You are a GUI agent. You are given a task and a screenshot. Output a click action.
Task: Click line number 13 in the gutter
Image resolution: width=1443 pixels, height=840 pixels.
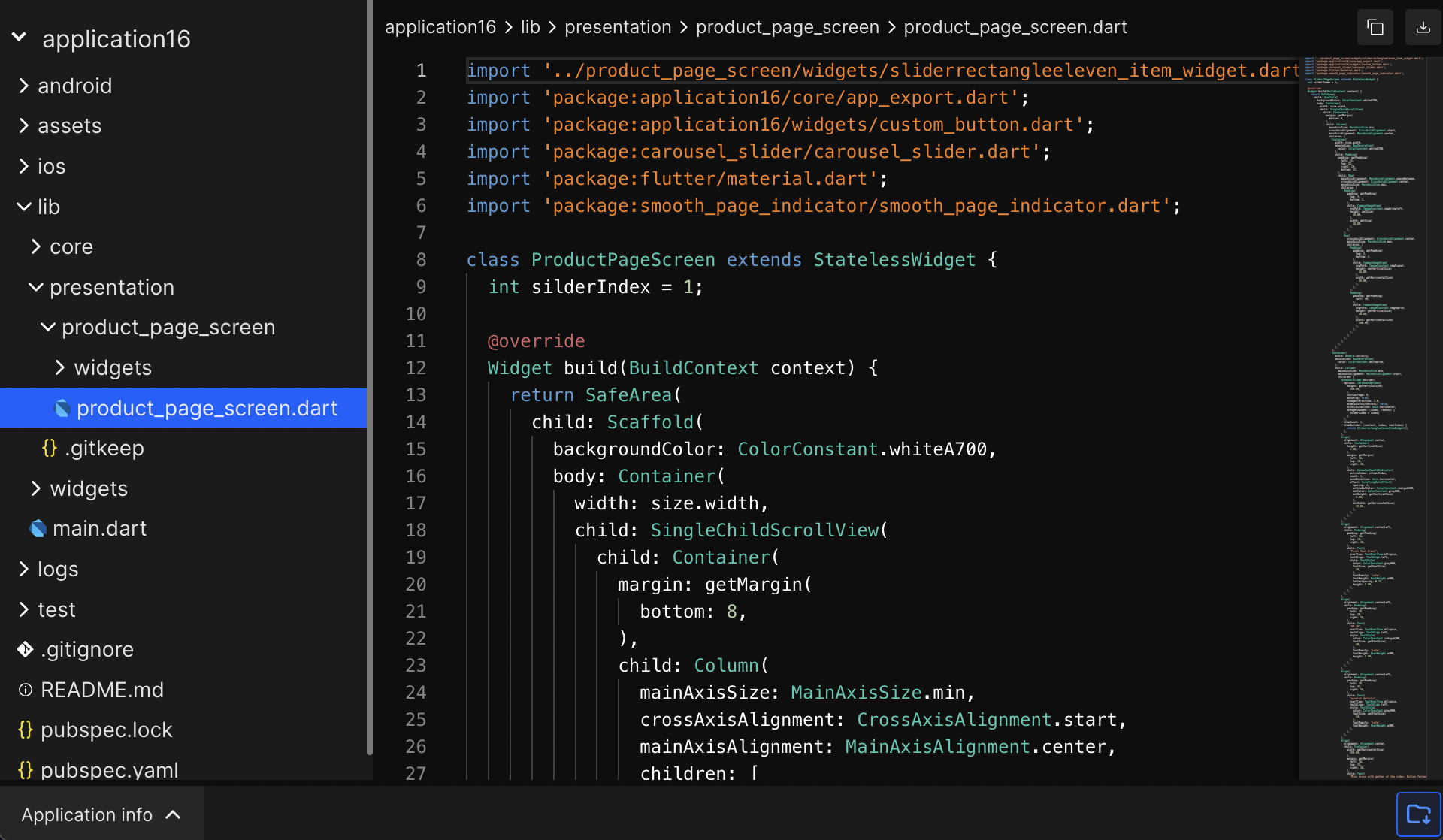point(416,395)
